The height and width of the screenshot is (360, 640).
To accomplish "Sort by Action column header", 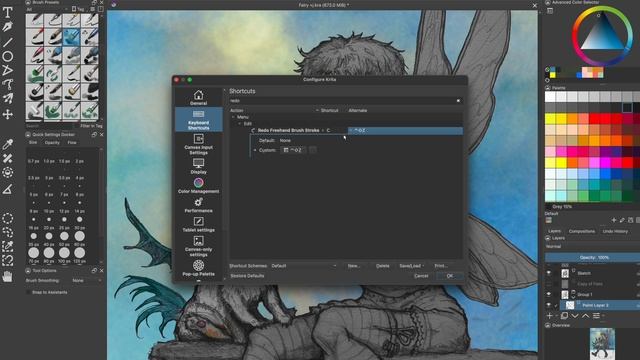I will 237,111.
